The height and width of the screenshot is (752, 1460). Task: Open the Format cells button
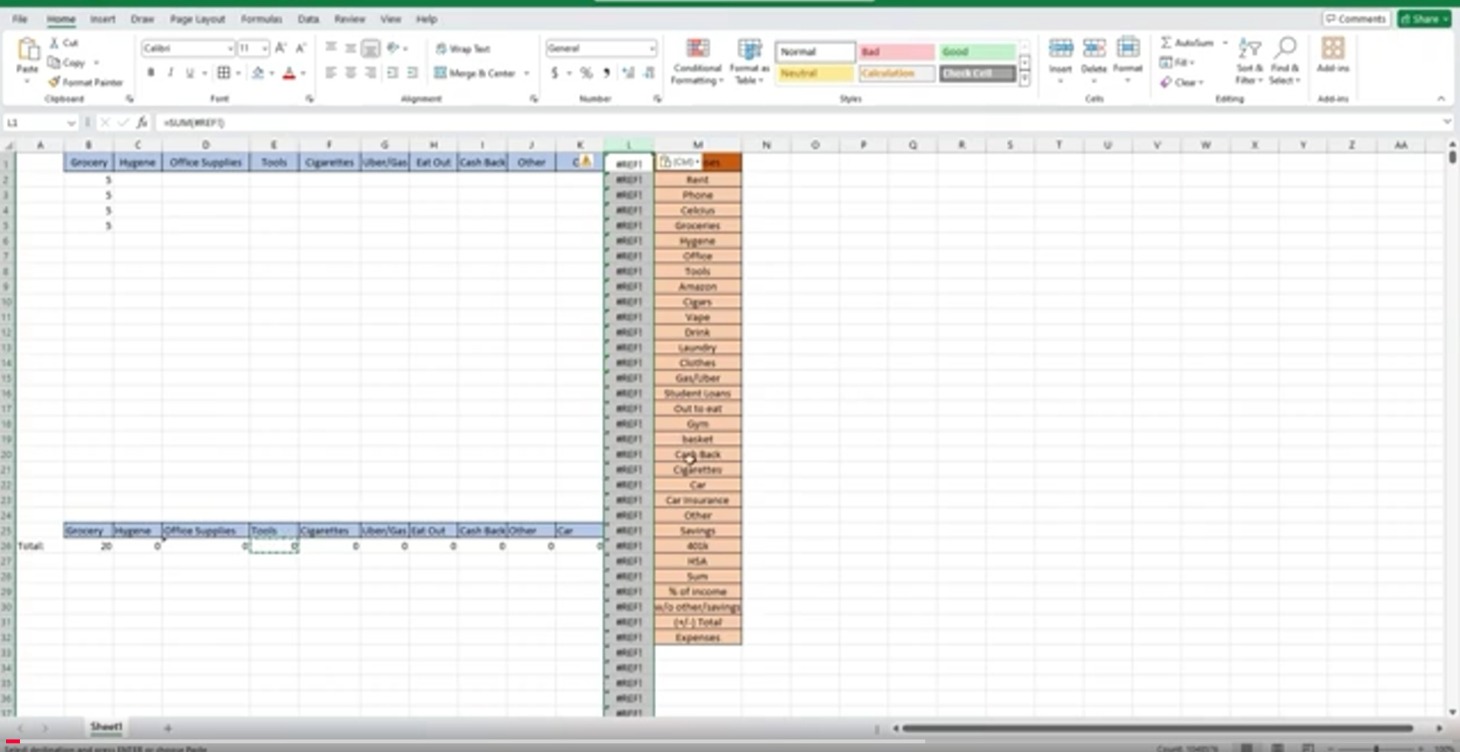pos(1128,57)
